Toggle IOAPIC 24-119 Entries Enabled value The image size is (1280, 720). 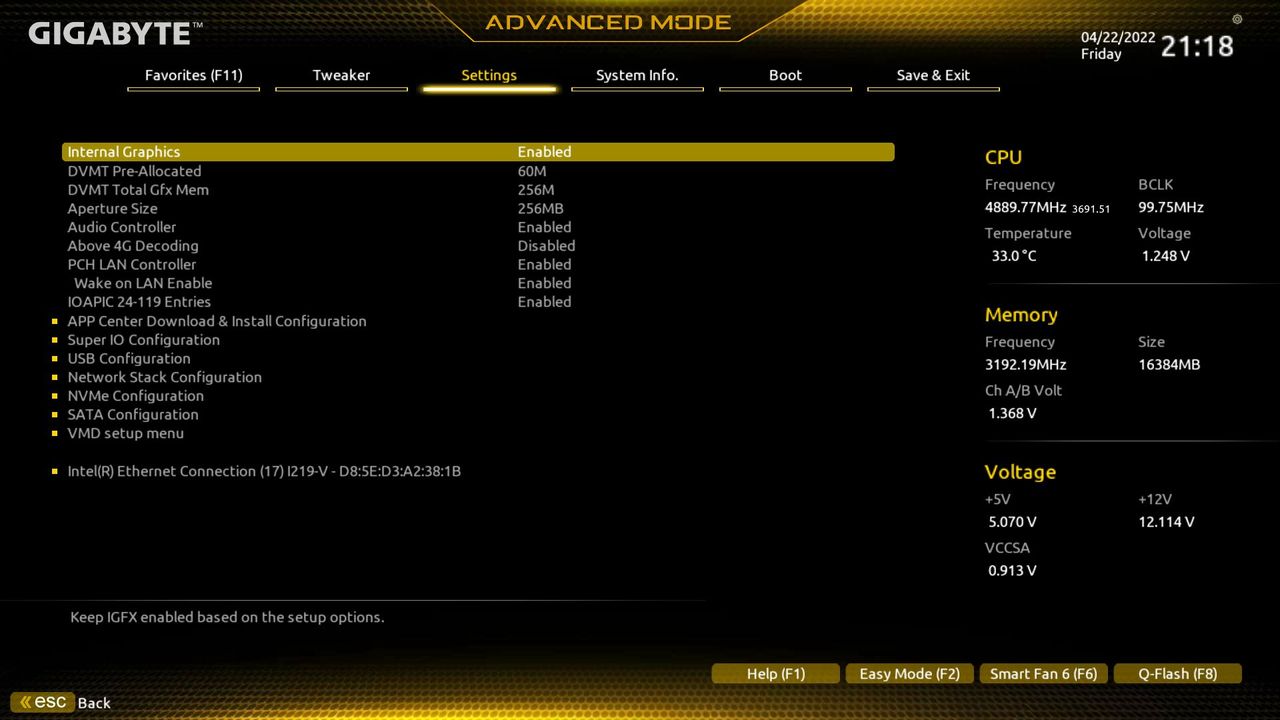(x=544, y=302)
